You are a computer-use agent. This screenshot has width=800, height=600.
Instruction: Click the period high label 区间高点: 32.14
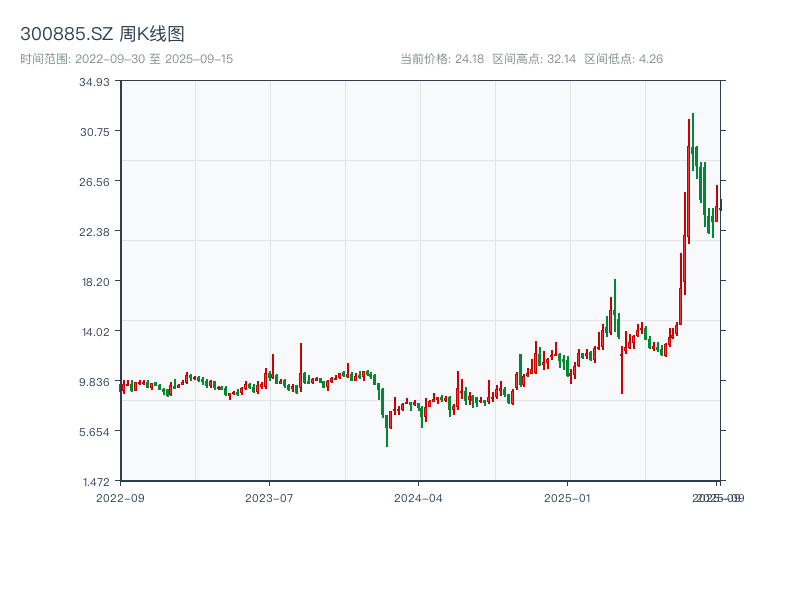pos(534,59)
